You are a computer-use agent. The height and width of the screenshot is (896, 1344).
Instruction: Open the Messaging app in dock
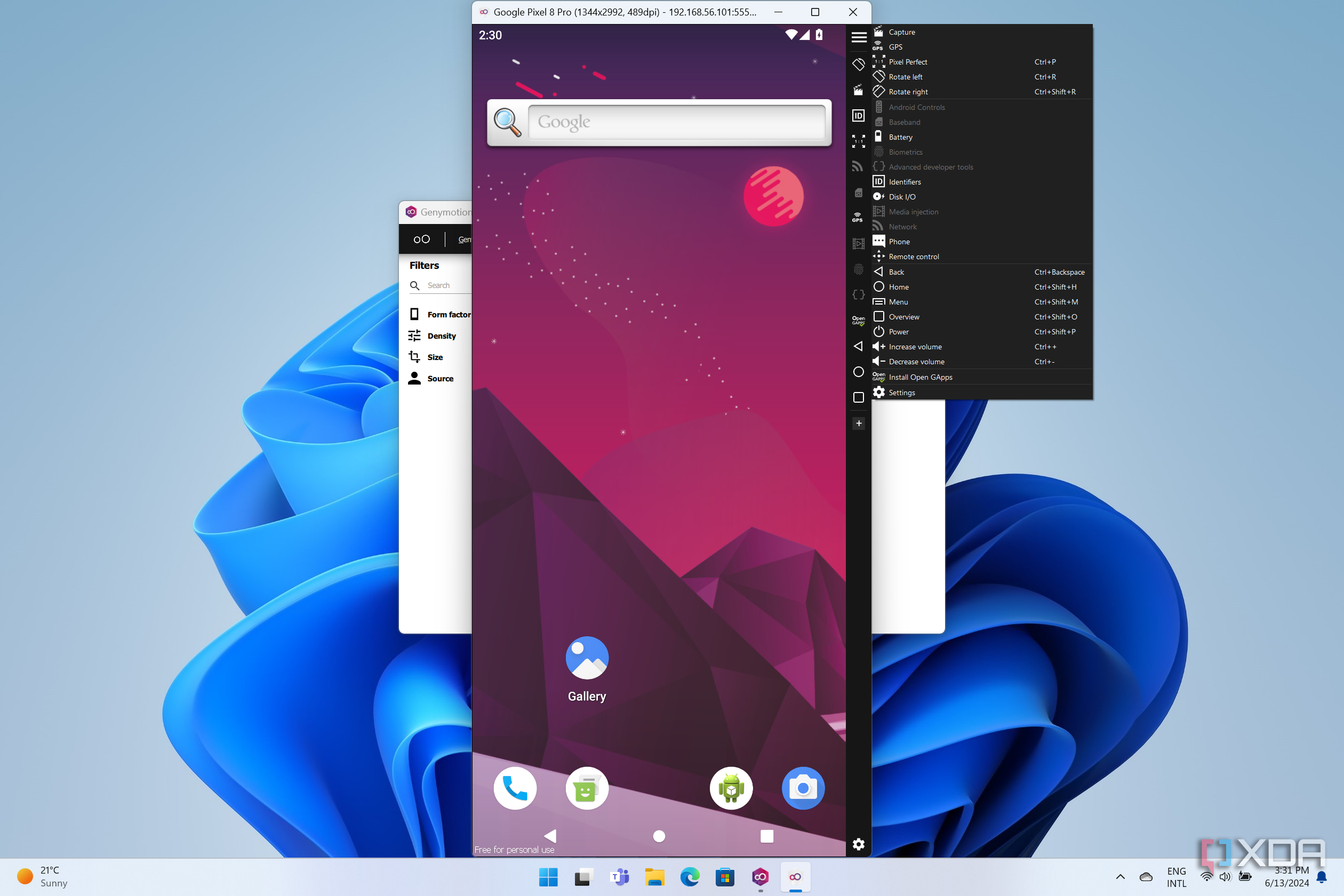point(587,788)
